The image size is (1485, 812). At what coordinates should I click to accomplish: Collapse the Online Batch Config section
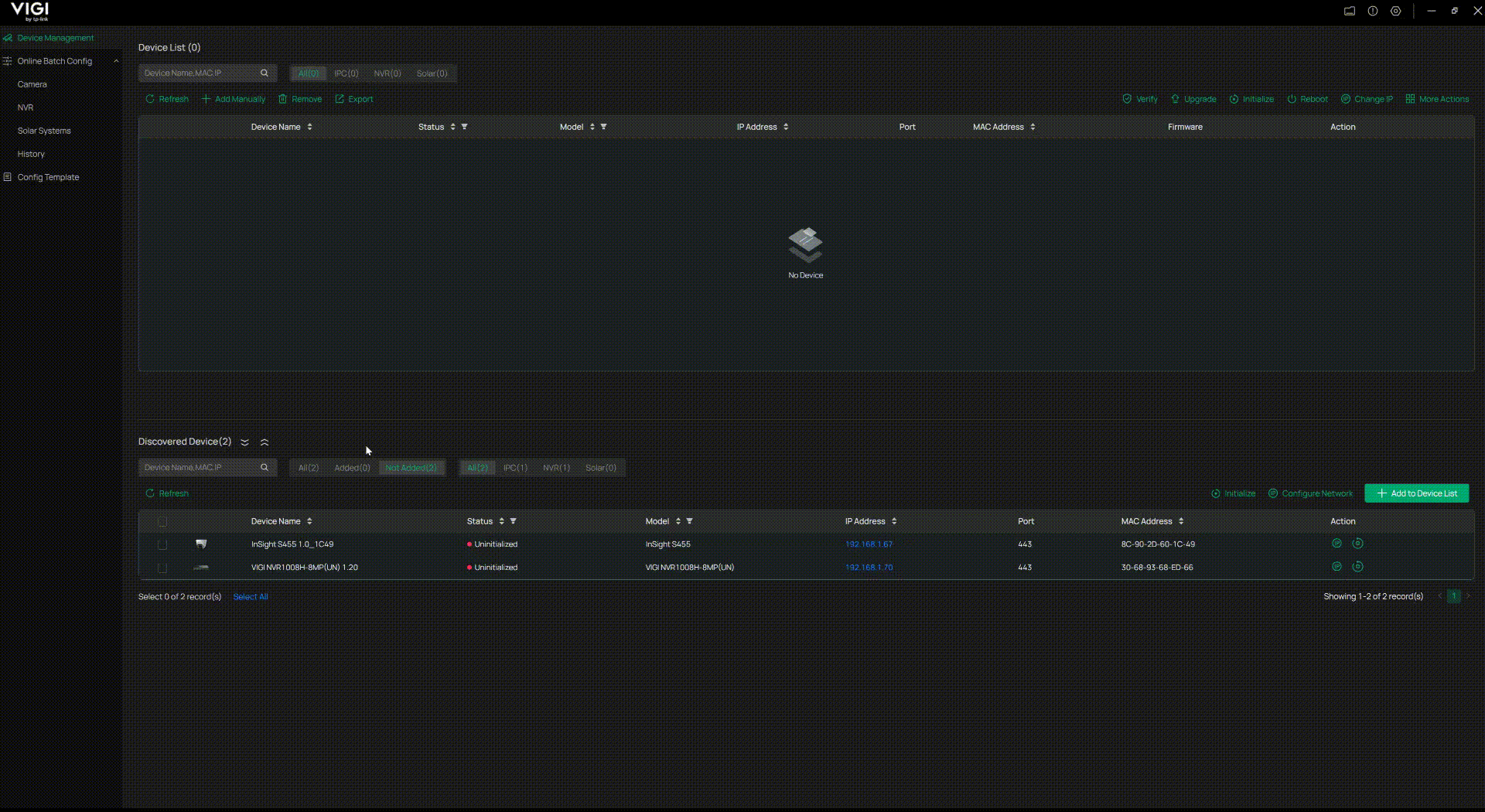pos(116,60)
